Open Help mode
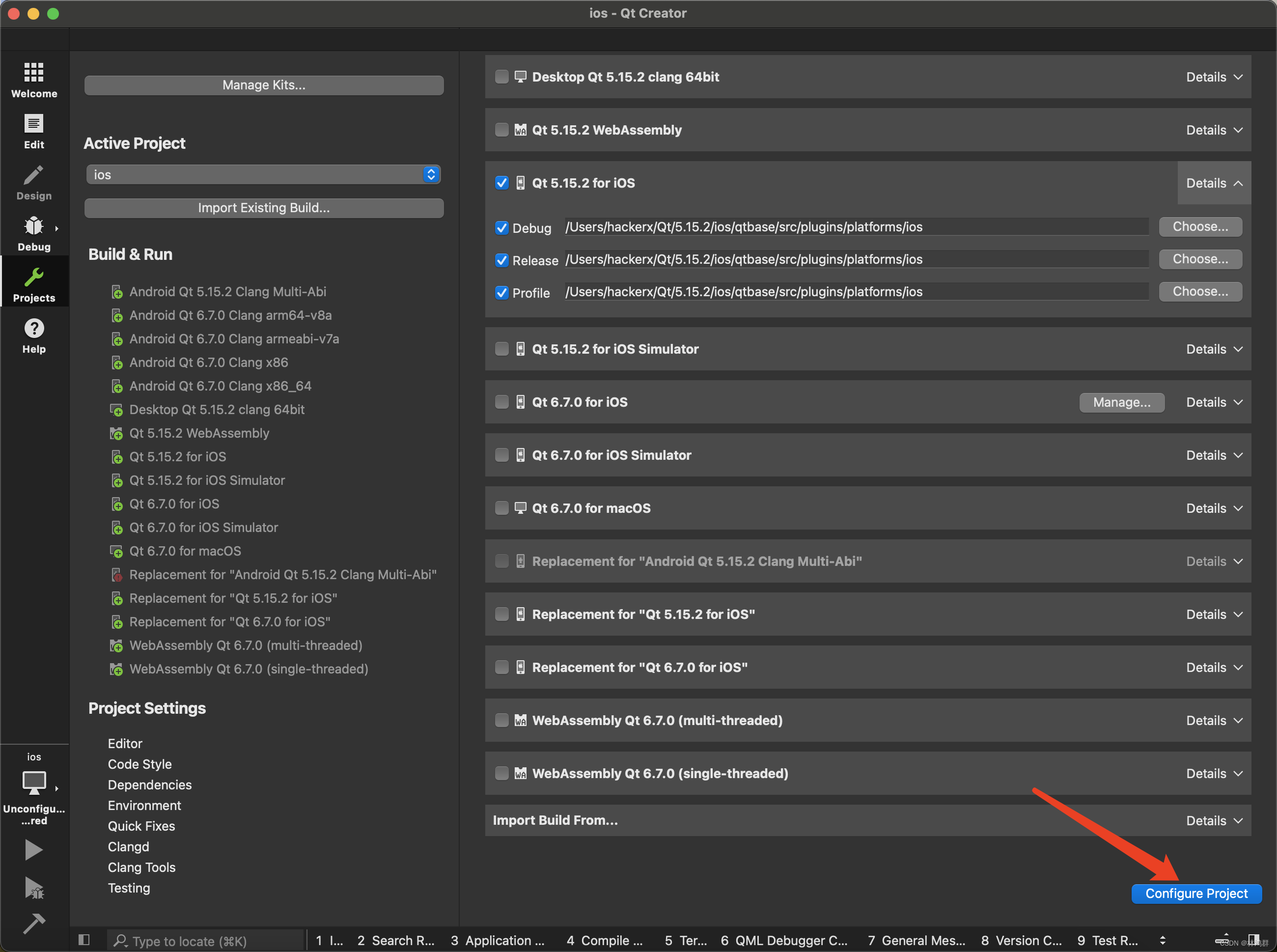This screenshot has height=952, width=1277. click(34, 336)
